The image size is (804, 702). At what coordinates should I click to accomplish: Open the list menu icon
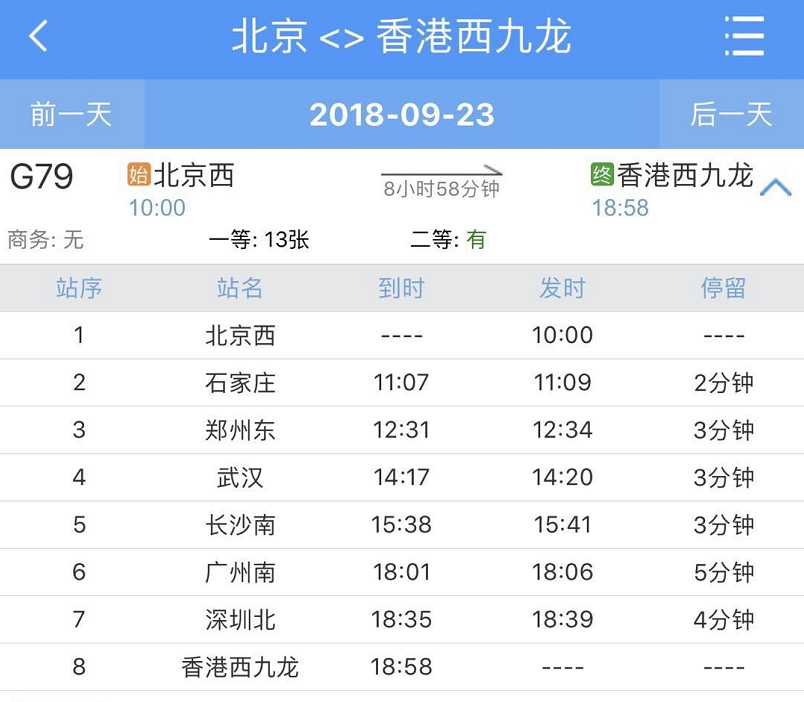click(744, 38)
